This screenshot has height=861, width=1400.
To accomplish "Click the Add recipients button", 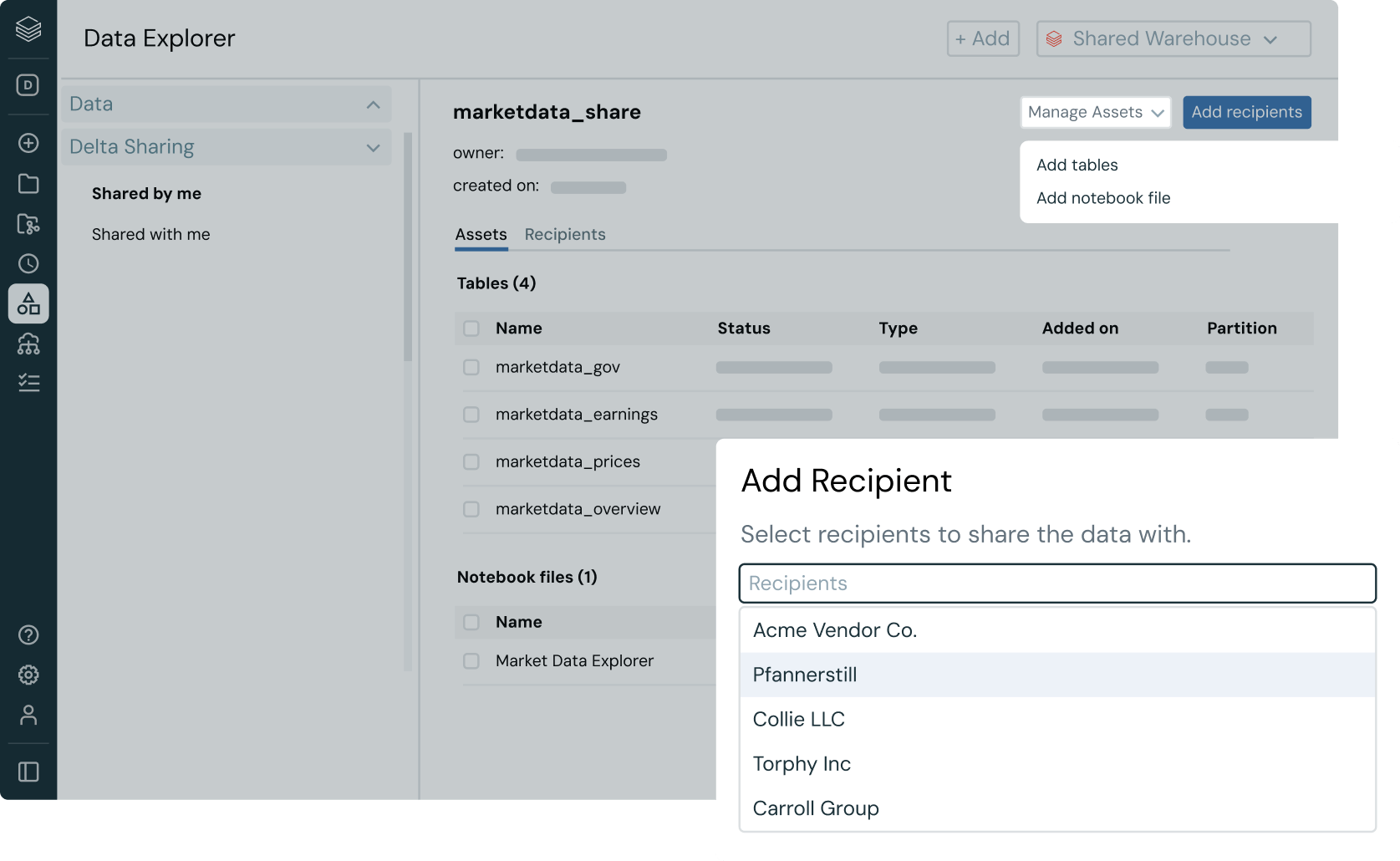I will coord(1246,113).
